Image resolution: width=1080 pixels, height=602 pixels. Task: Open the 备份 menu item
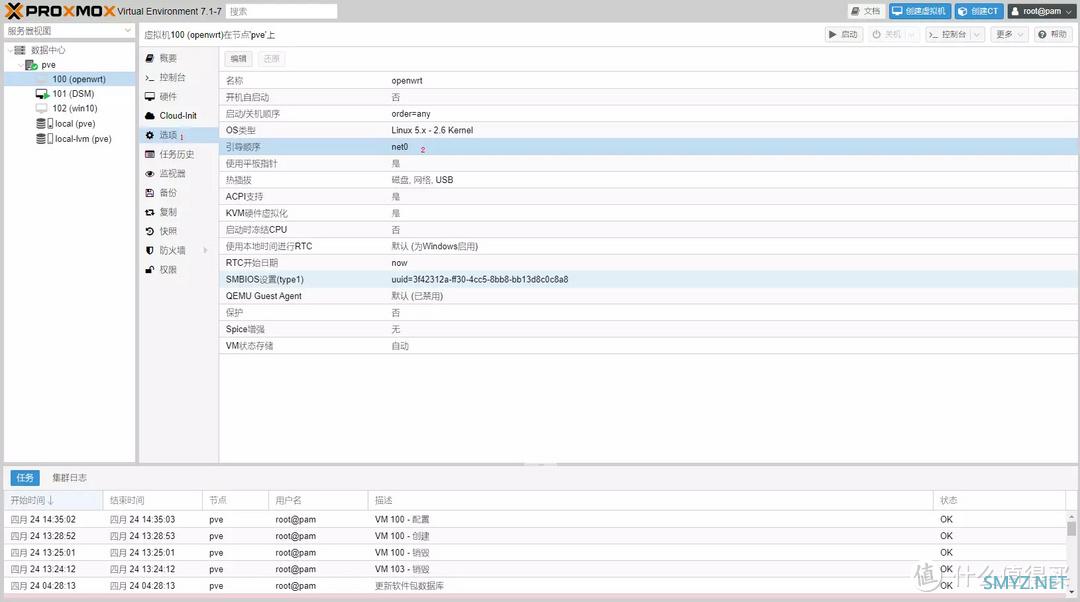[x=179, y=193]
